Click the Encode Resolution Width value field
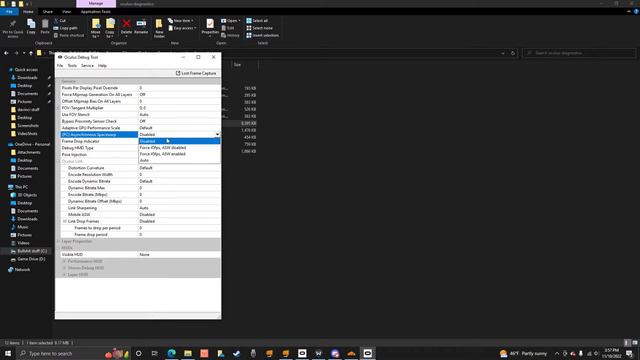640x360 pixels. coord(179,174)
